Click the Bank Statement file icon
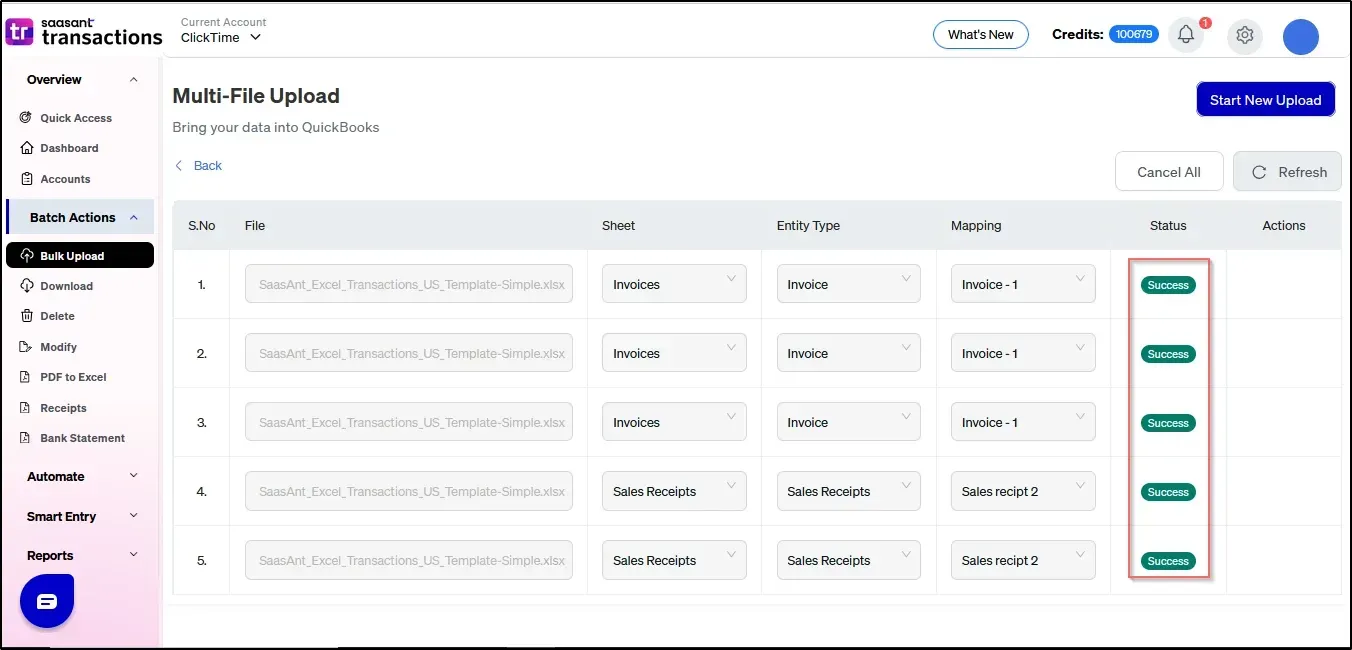 pyautogui.click(x=27, y=438)
